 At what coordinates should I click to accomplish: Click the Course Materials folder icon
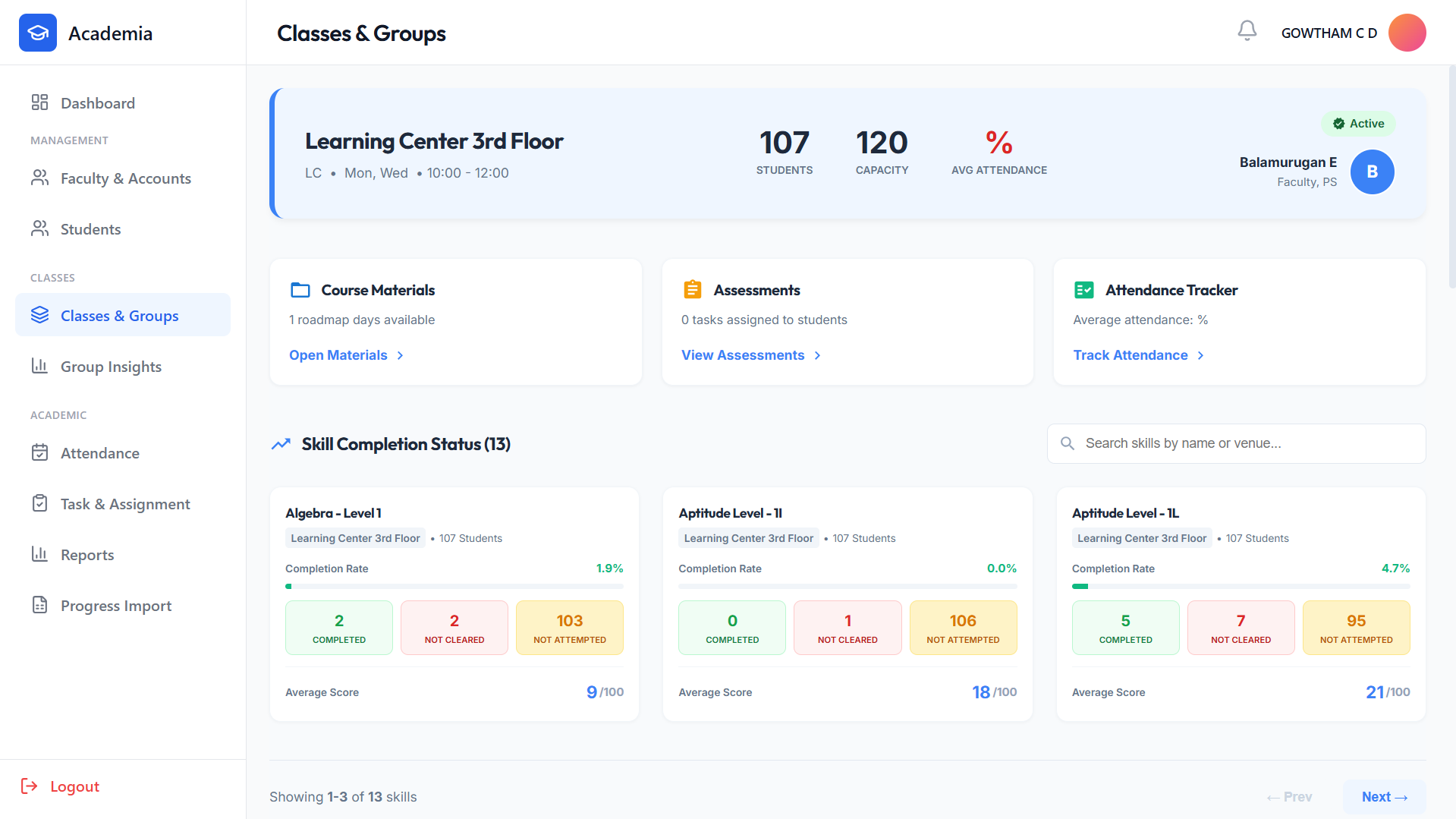300,290
